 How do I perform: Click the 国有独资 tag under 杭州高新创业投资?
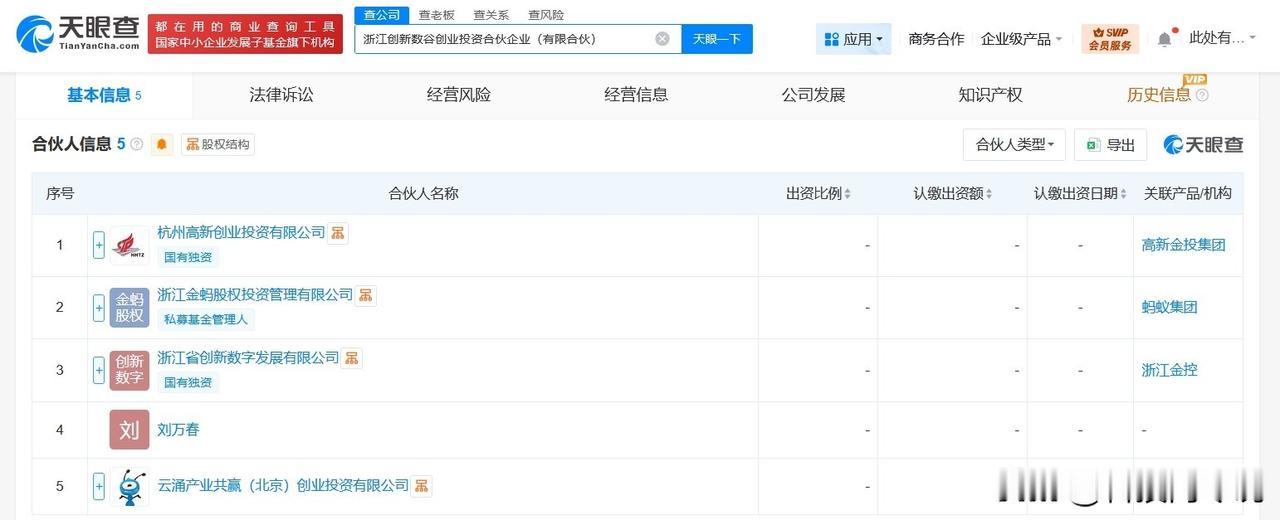tap(189, 257)
